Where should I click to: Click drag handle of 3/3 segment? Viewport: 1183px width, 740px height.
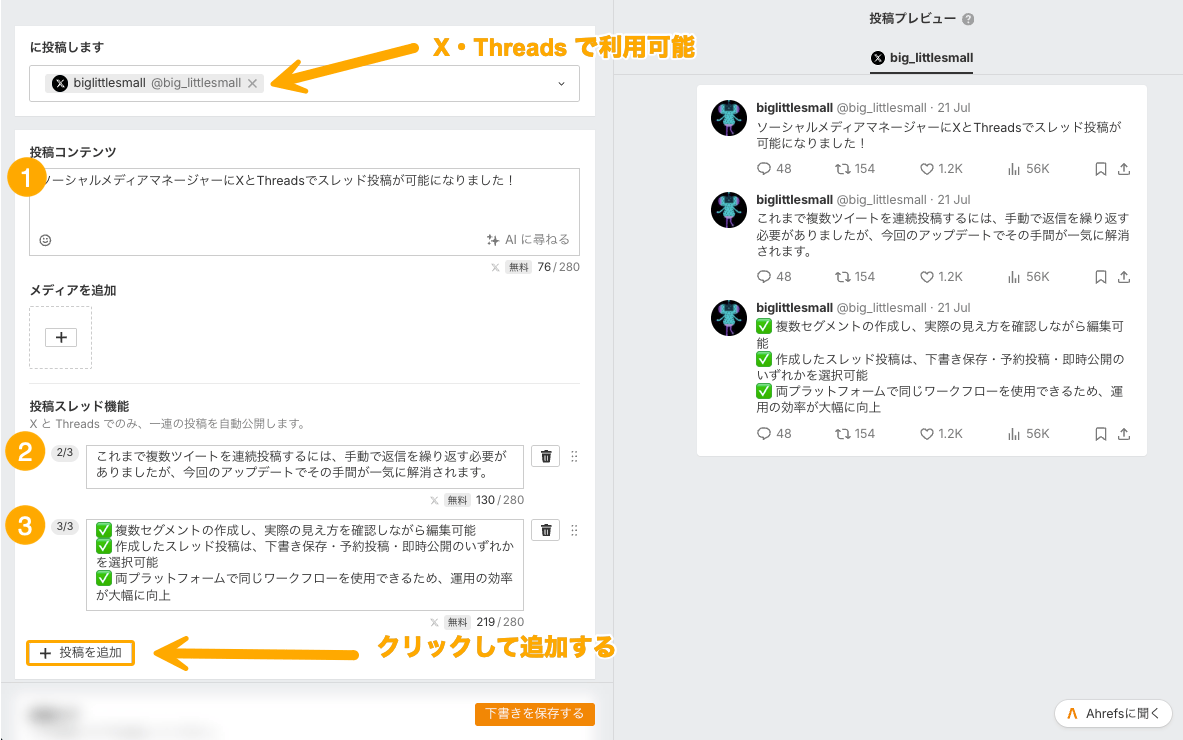574,530
